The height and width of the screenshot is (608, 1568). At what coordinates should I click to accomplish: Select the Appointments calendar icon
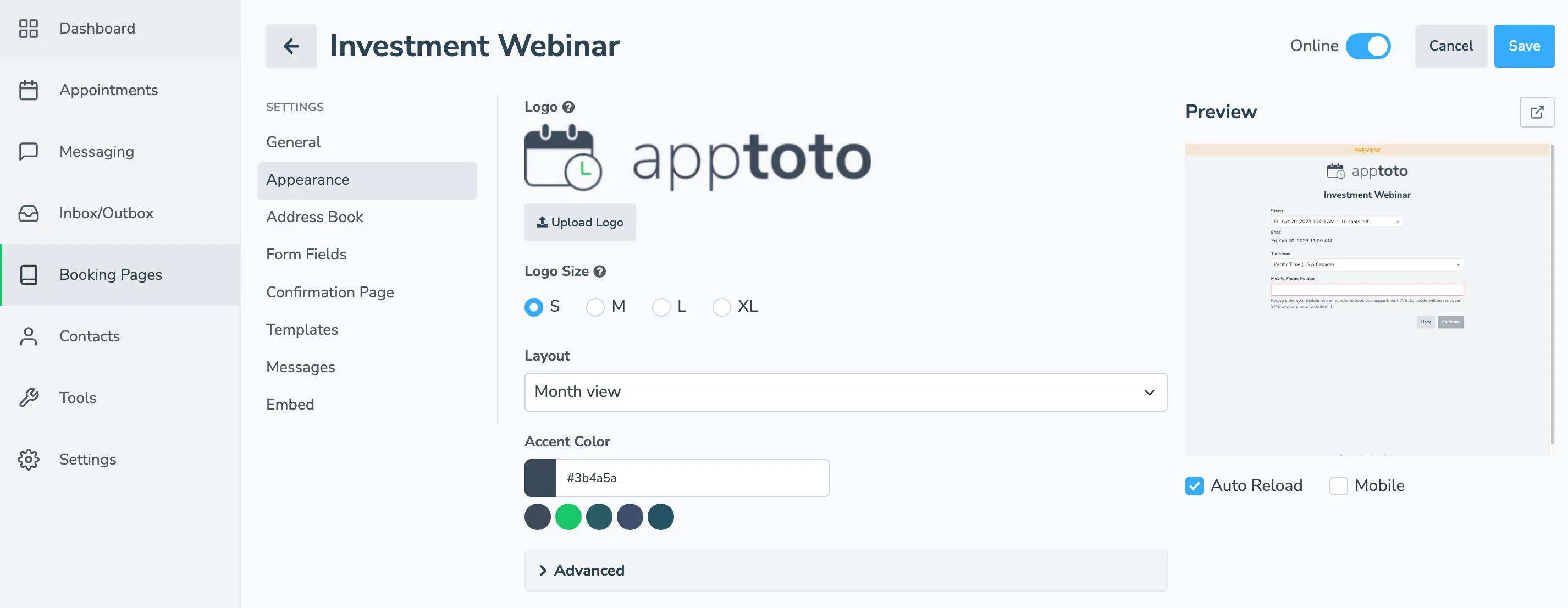point(28,90)
